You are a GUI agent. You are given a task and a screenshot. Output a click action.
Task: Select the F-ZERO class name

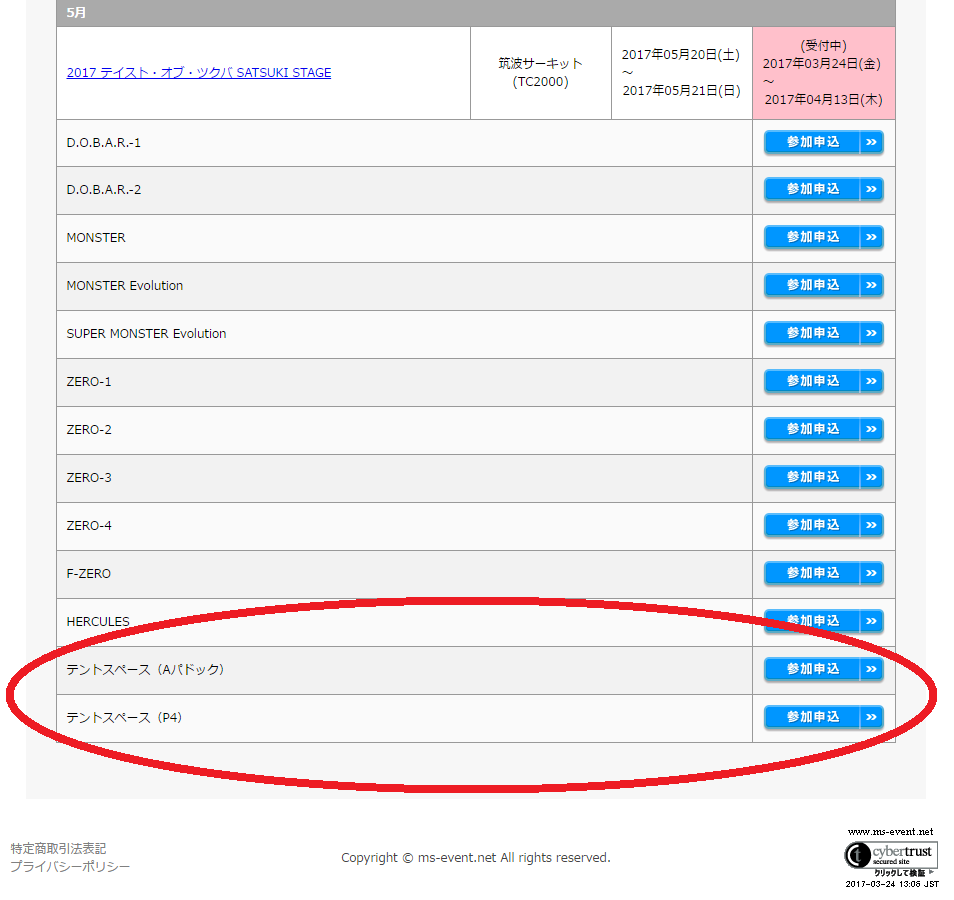coord(88,574)
